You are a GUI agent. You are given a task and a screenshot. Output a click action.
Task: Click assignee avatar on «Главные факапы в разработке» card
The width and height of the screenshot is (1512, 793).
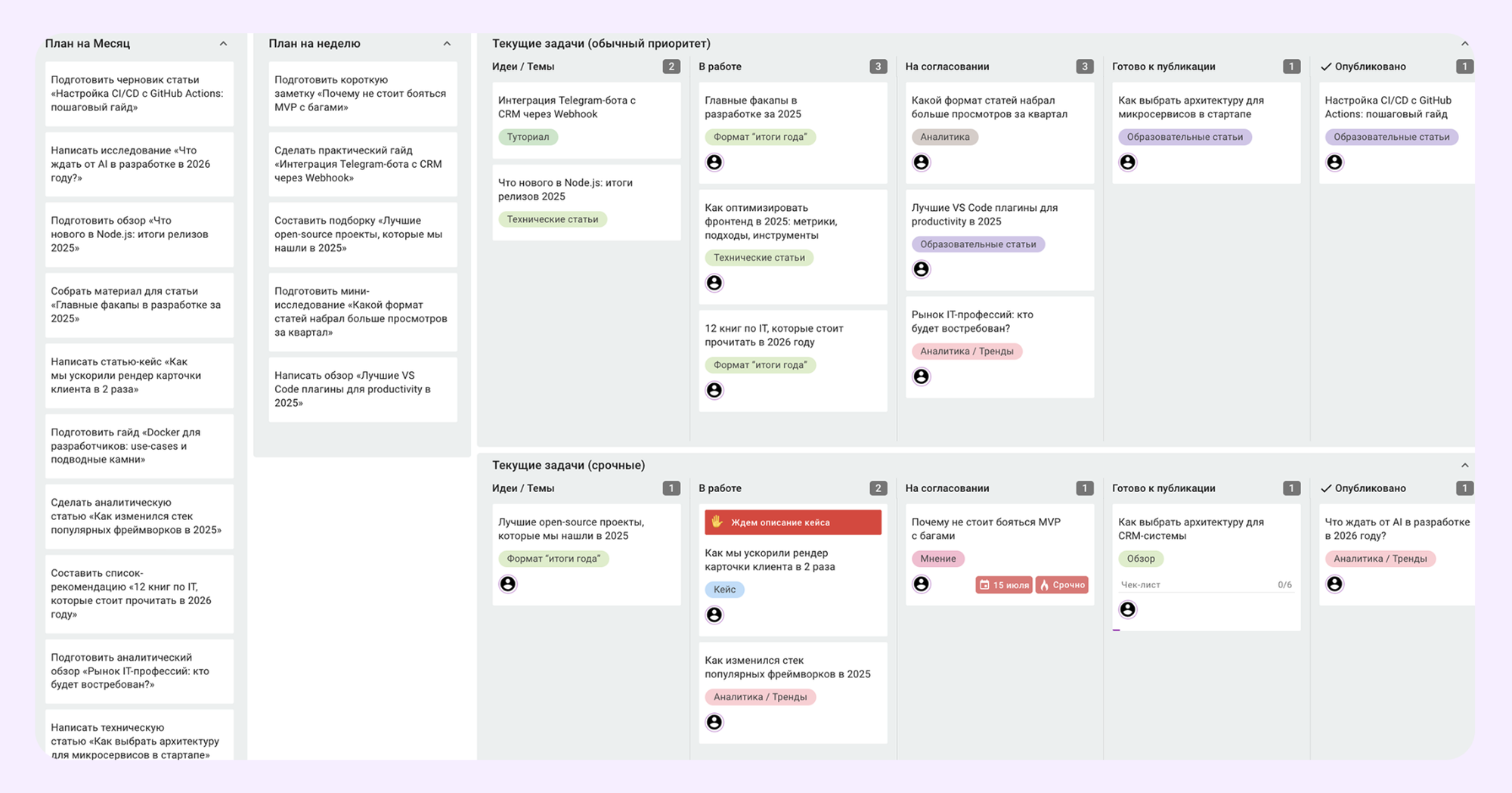click(714, 163)
